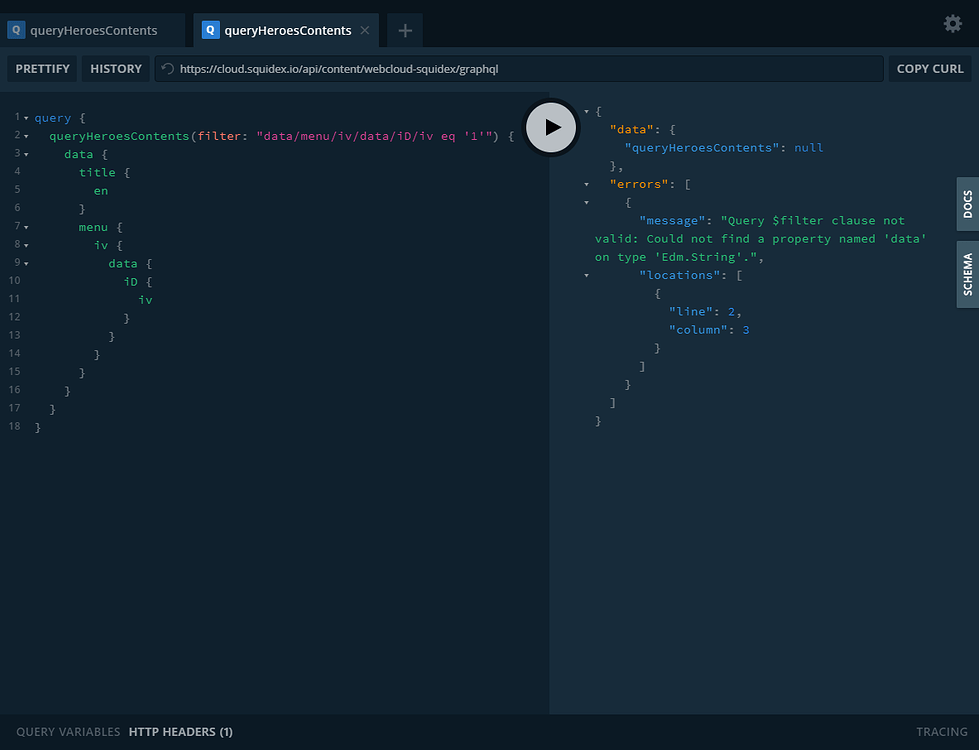
Task: Click the query icon on the first tab
Action: [x=16, y=30]
